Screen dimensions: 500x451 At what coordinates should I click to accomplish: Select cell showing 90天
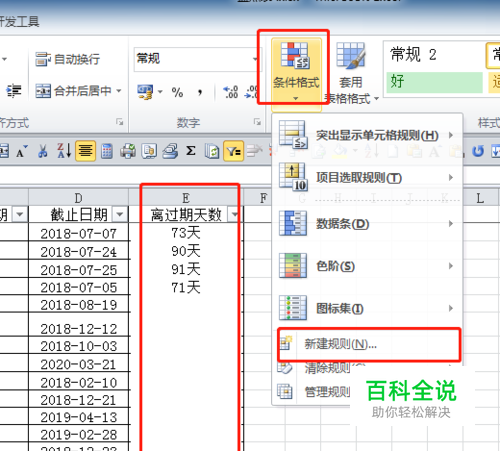[186, 251]
